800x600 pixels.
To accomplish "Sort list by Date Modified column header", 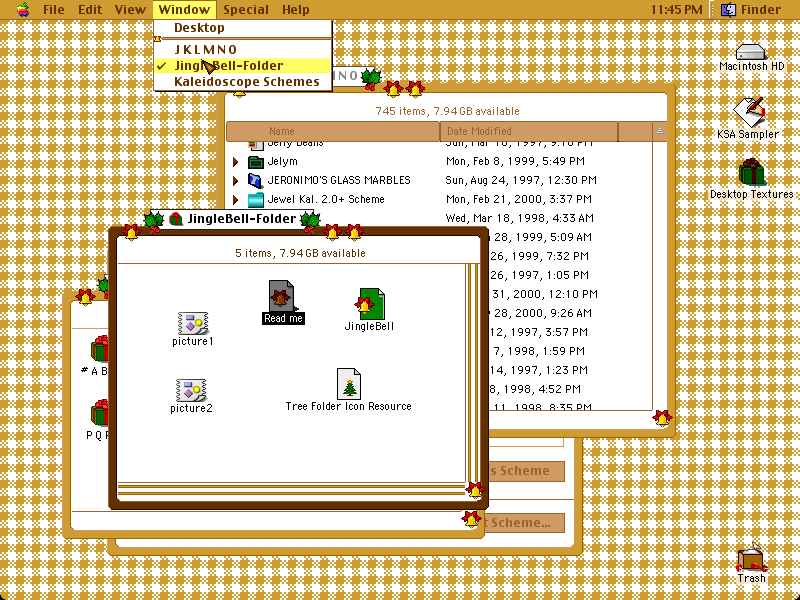I will (x=529, y=131).
